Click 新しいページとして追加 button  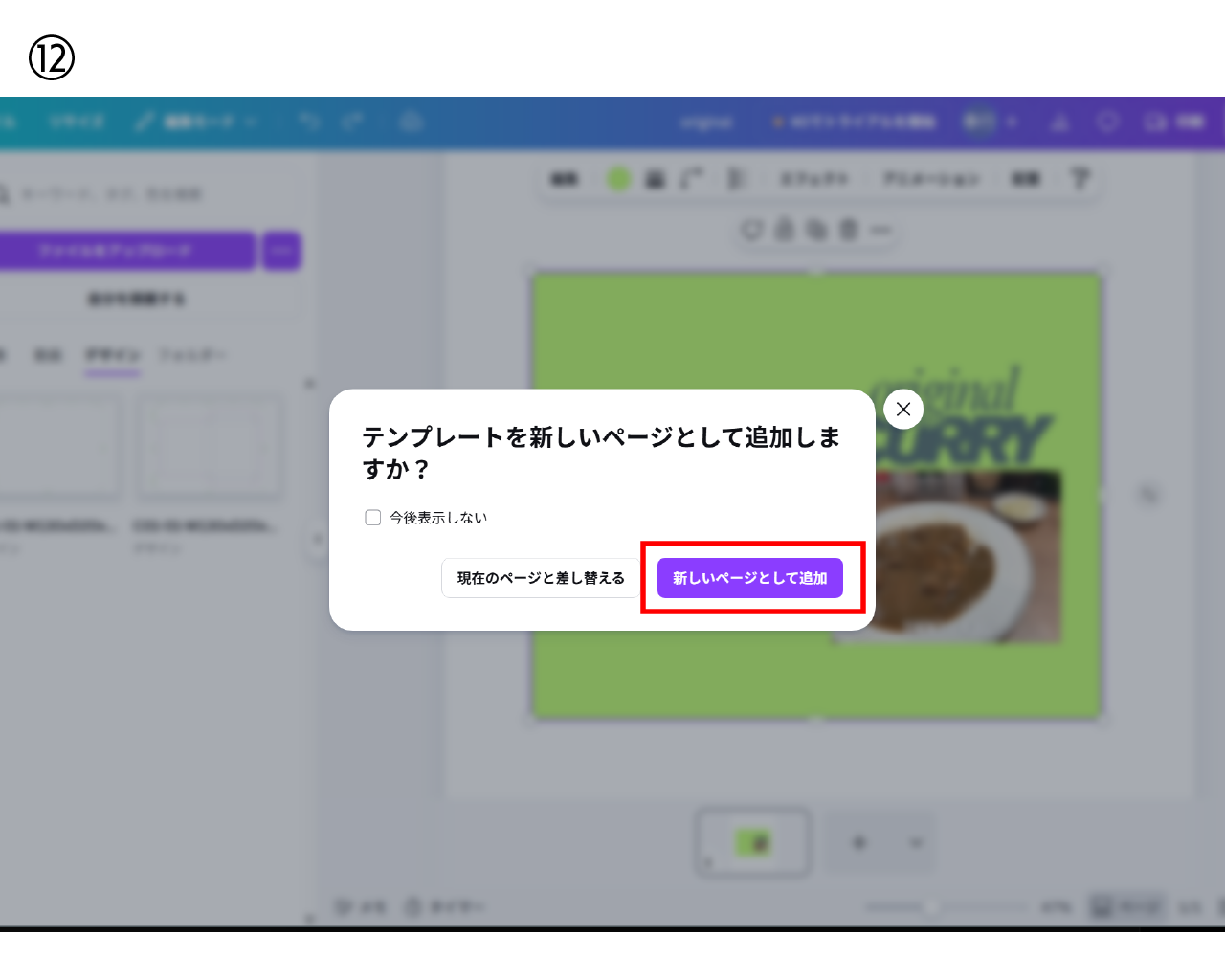[749, 578]
